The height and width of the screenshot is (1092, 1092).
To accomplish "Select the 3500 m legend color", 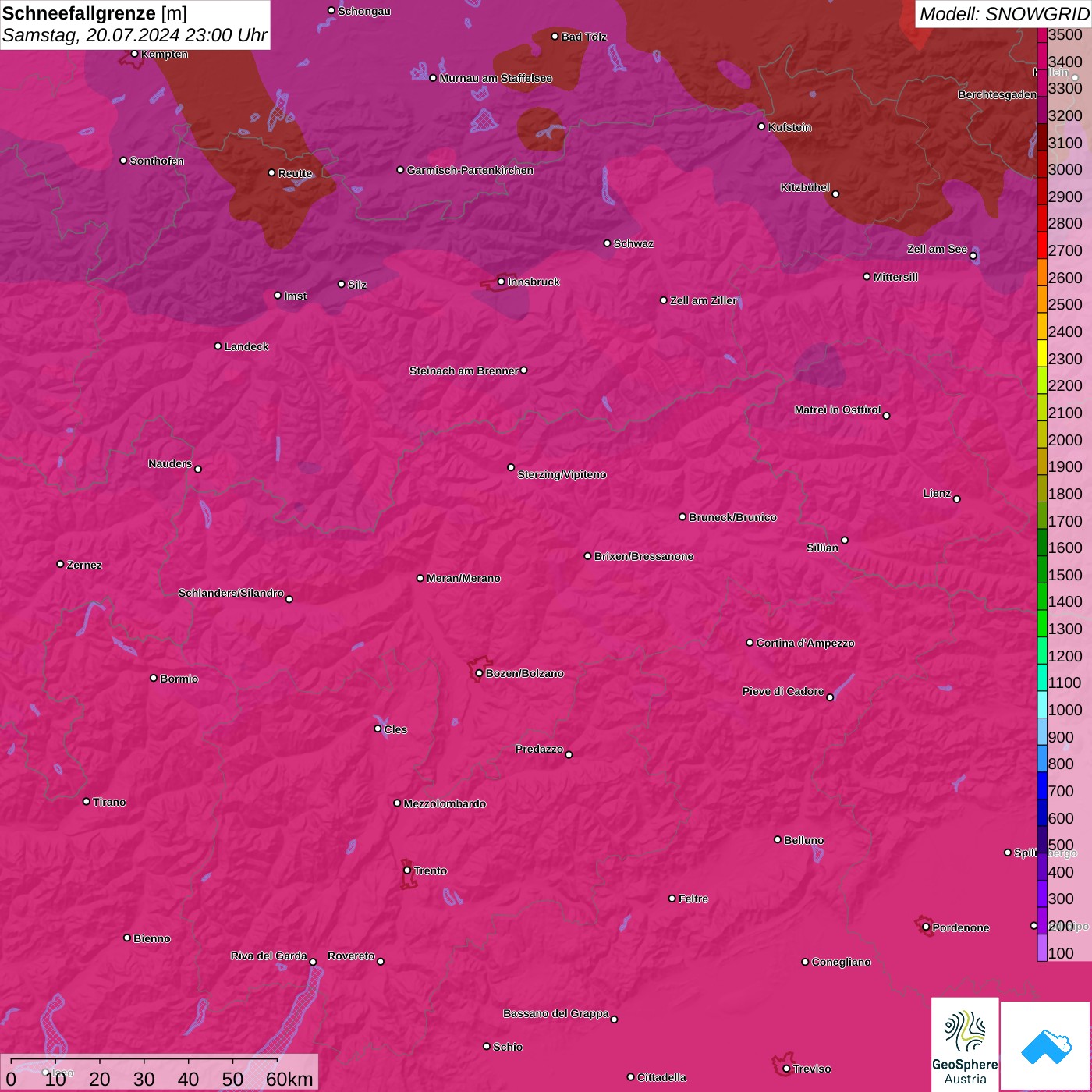I will (x=1041, y=35).
